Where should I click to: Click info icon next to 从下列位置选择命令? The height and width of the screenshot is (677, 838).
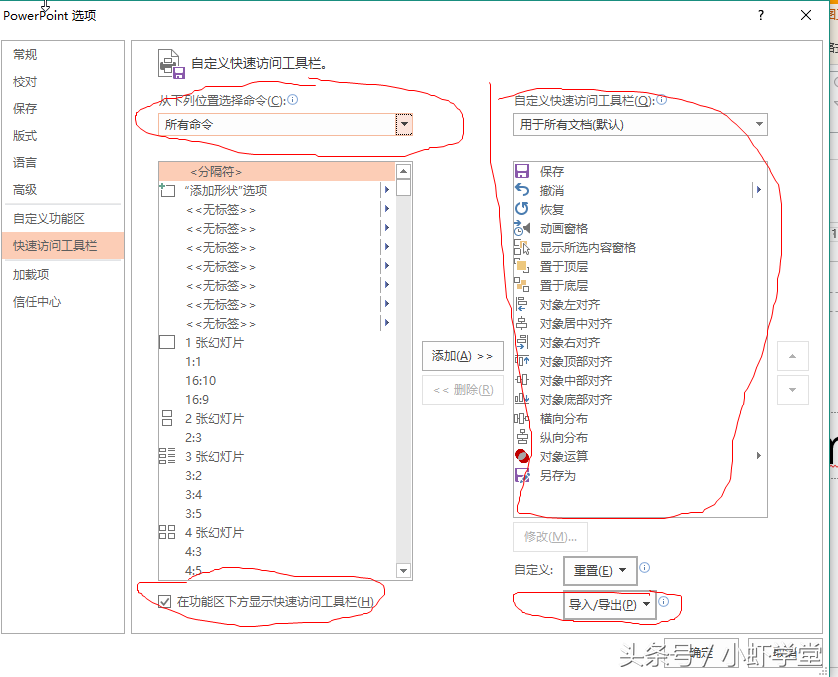tap(292, 99)
